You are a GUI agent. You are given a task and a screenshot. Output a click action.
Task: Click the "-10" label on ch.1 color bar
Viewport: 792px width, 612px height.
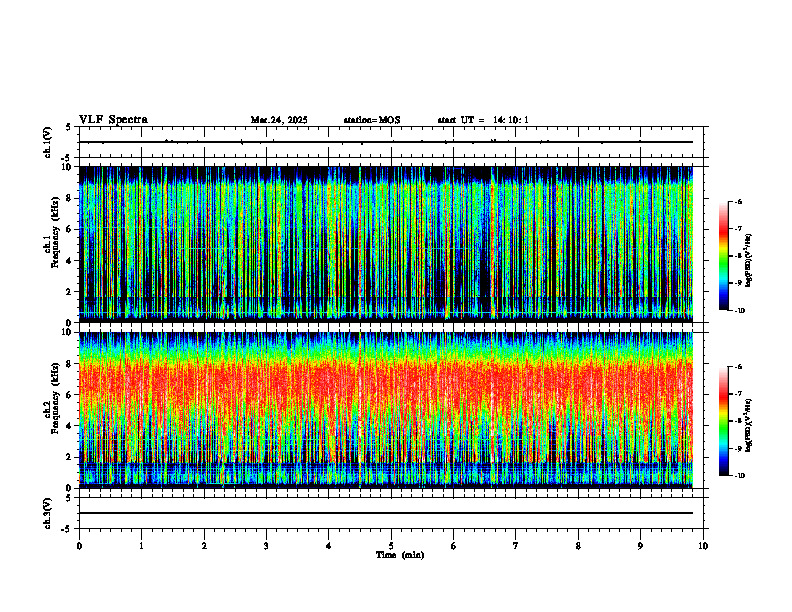738,310
